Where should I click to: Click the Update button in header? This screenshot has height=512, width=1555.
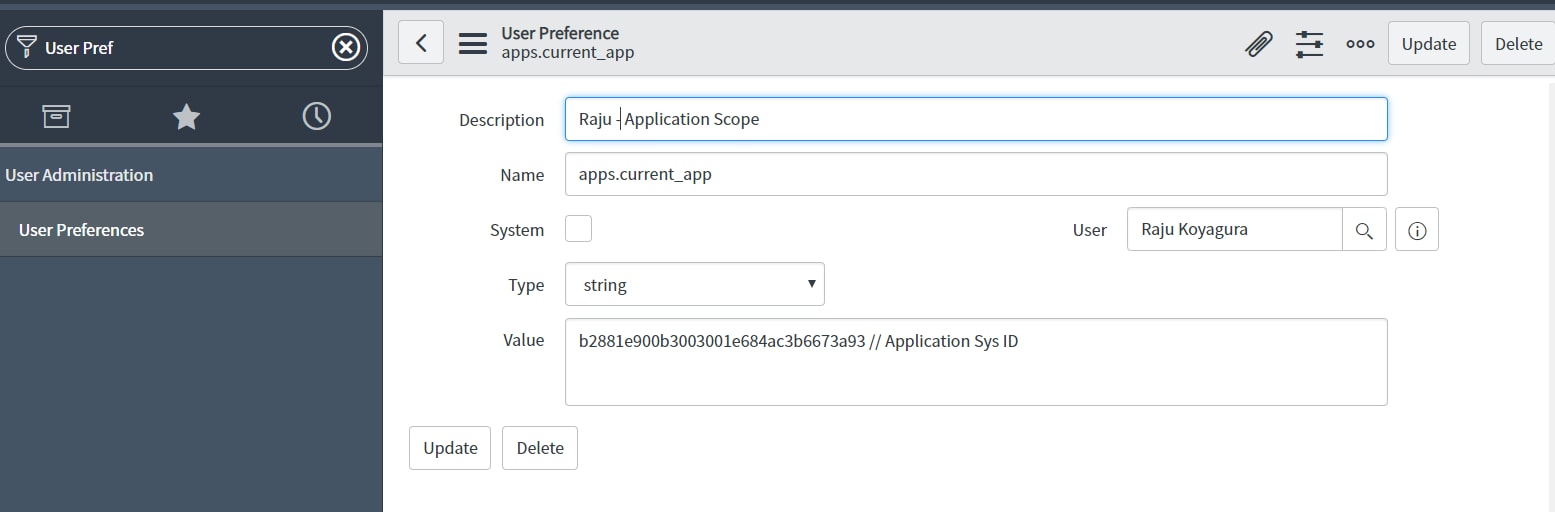1429,44
